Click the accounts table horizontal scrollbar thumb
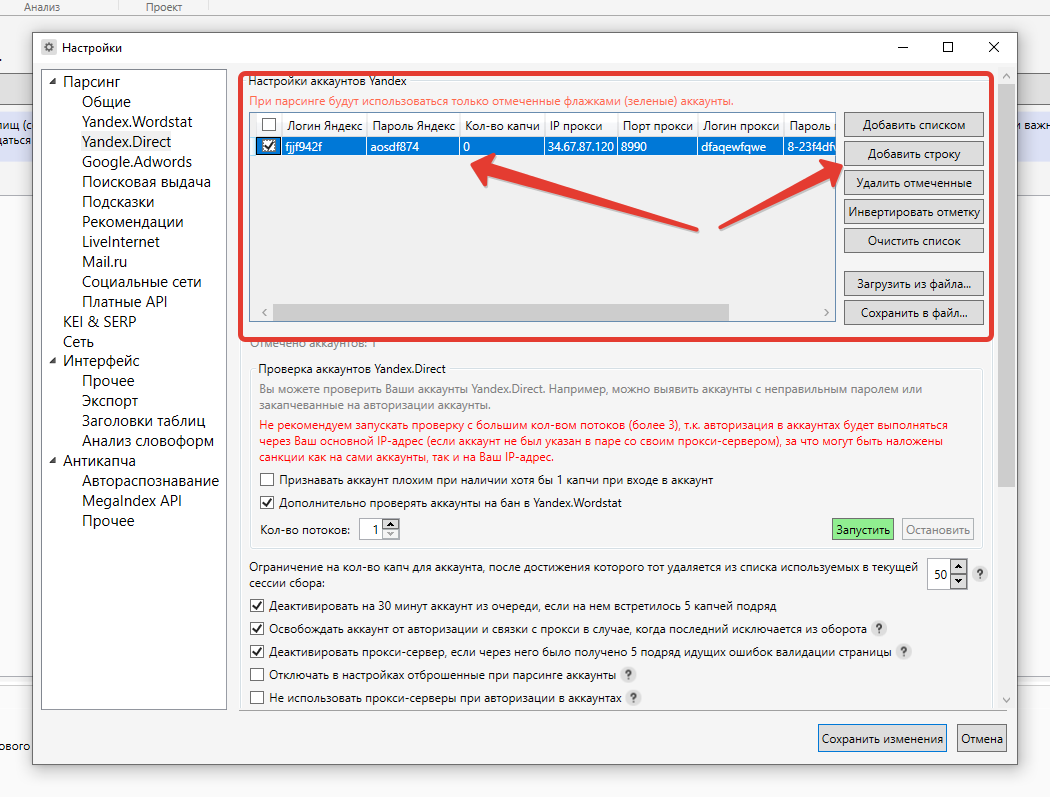 tap(501, 313)
